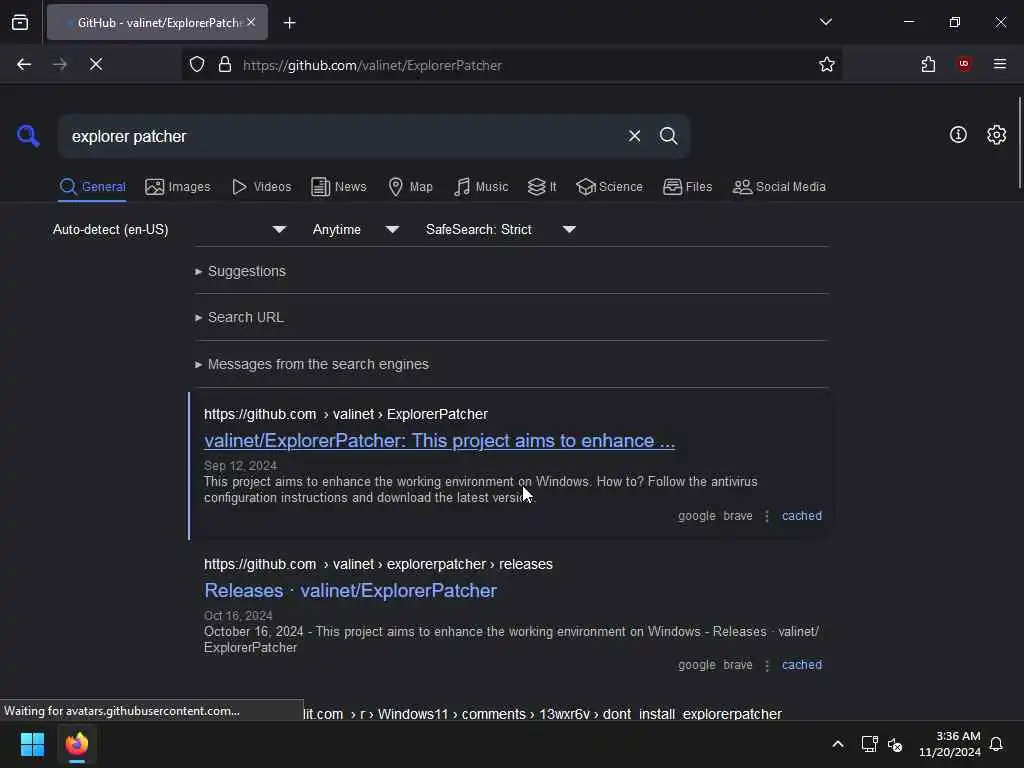Open cached version of Releases result
Screen dimensions: 1024x768
(801, 665)
